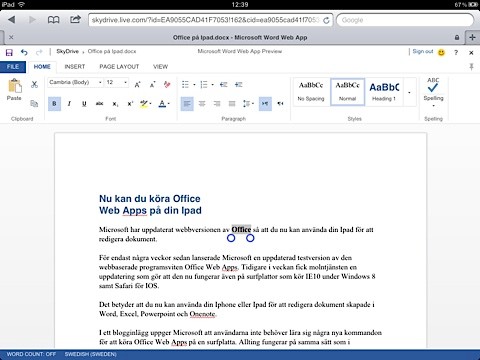Expand the bullet list style dropdown arrow

coord(194,85)
